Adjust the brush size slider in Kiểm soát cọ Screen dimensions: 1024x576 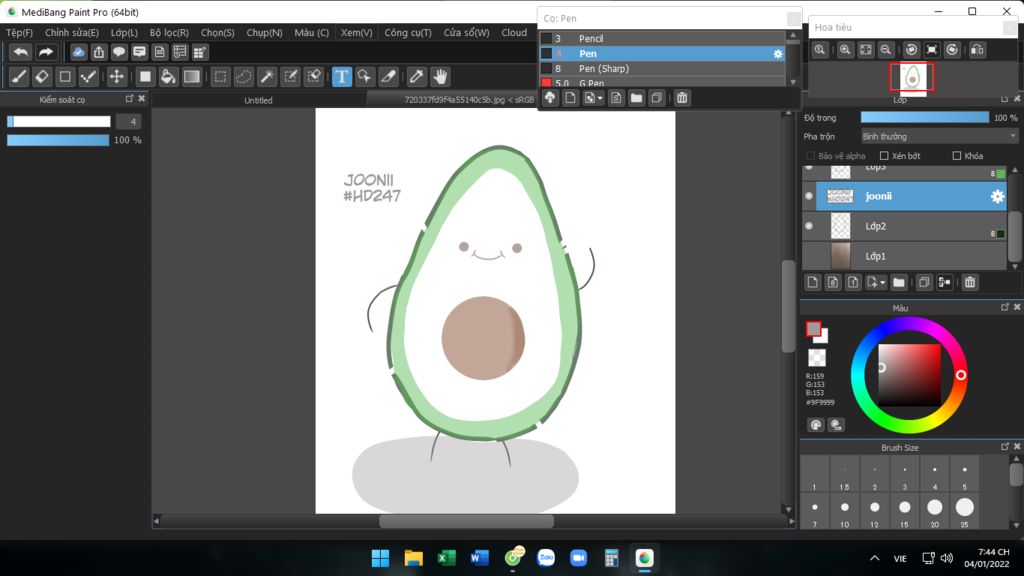pos(59,121)
